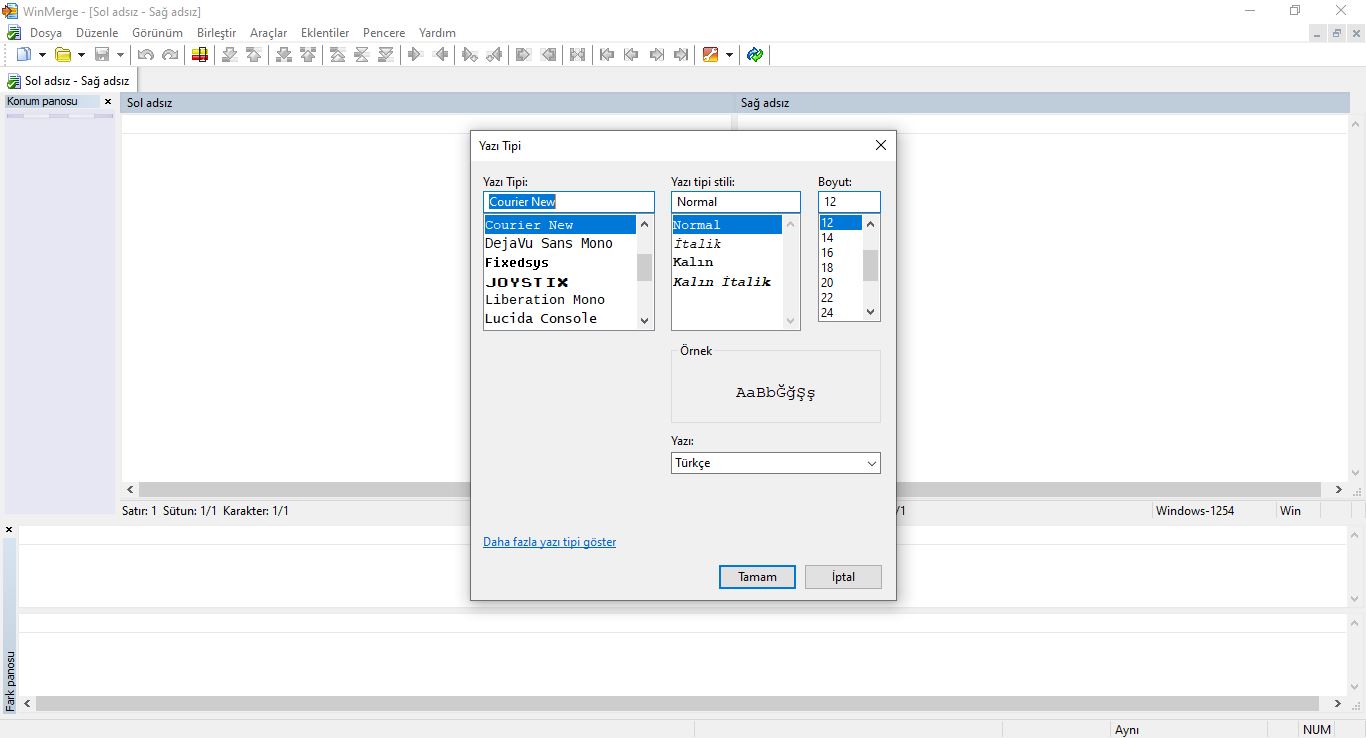Click the red-yellow Select Line Difference icon
This screenshot has width=1366, height=738.
(200, 55)
